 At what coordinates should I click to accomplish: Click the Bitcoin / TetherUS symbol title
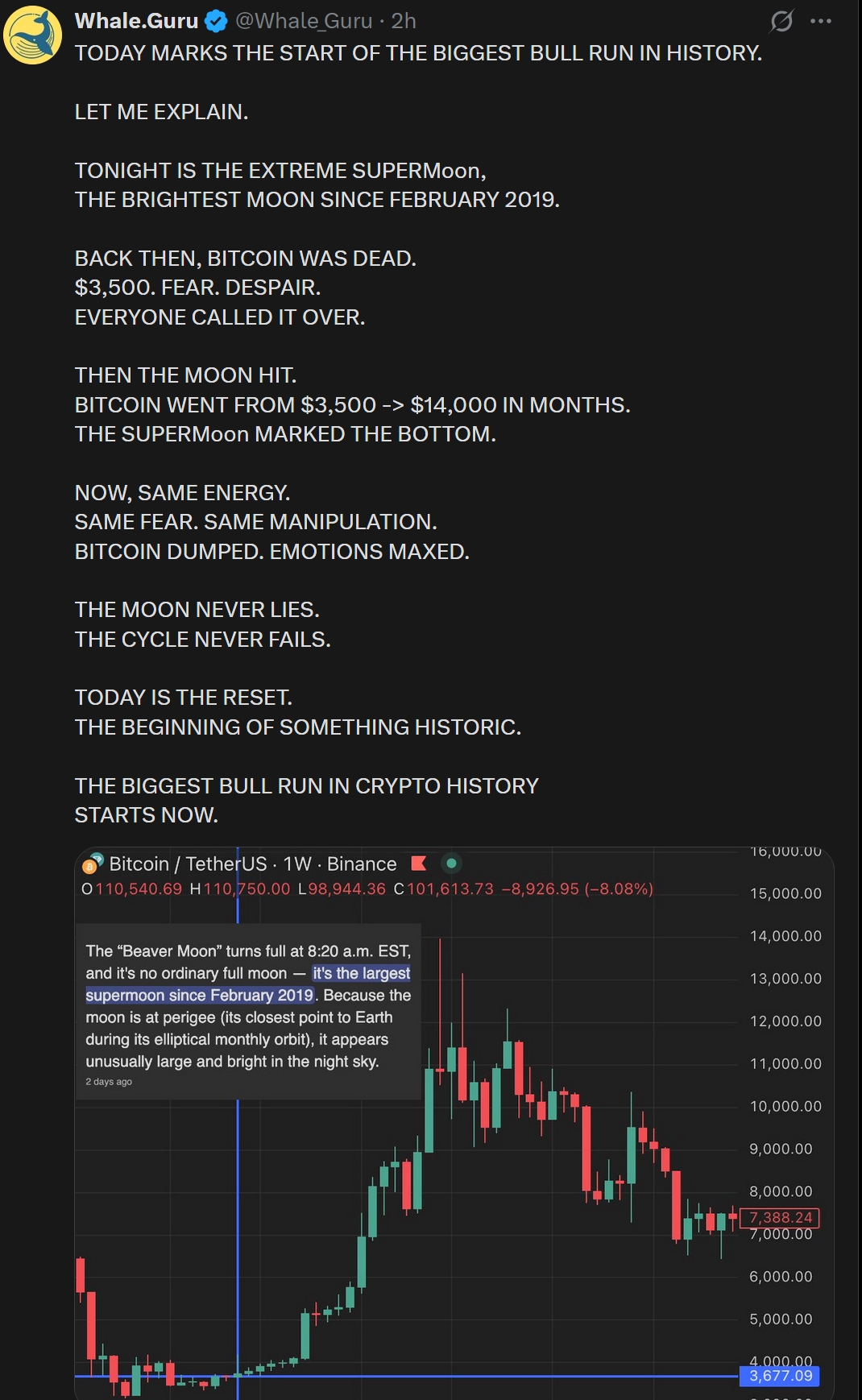[188, 864]
